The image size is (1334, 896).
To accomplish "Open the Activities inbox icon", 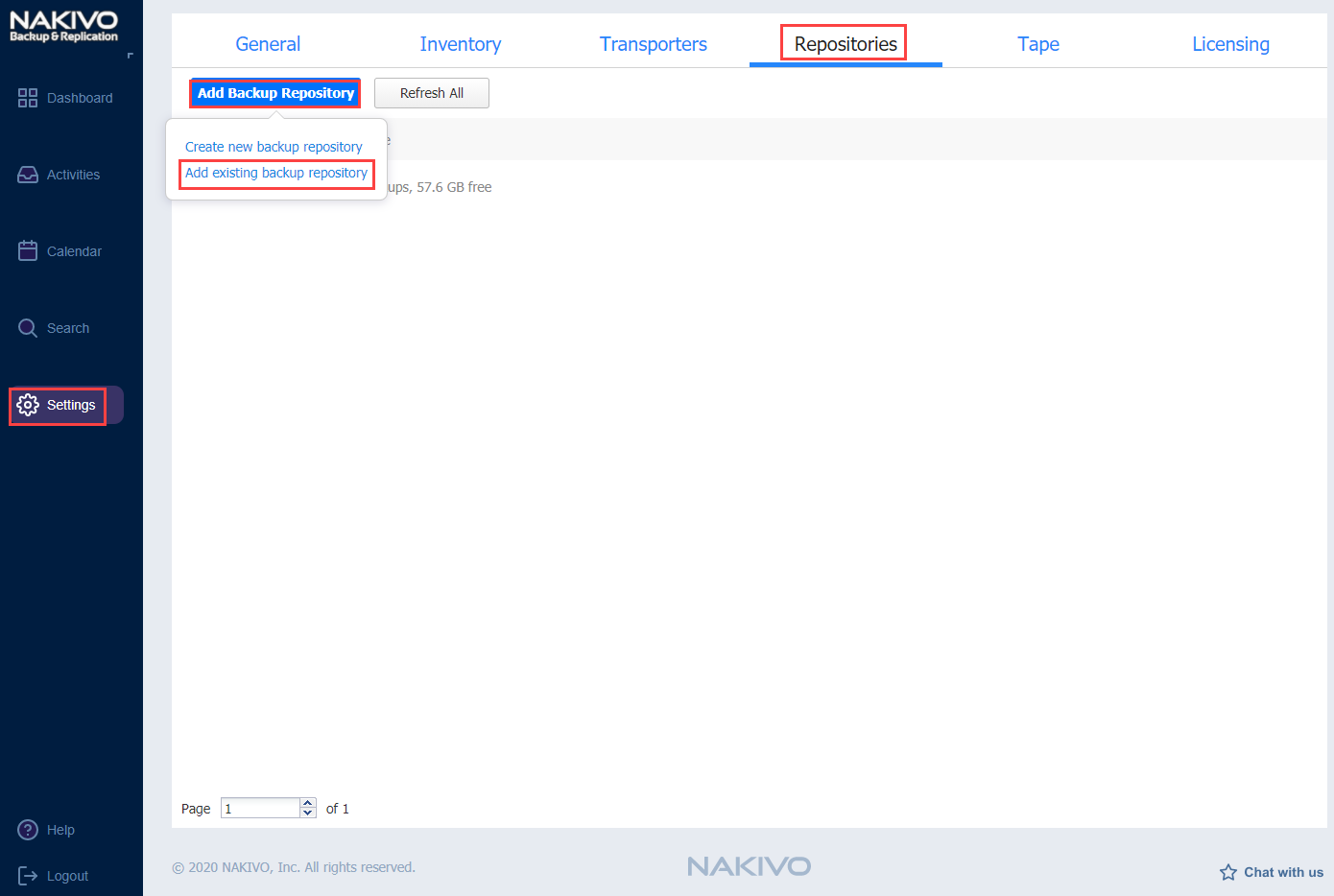I will [28, 175].
